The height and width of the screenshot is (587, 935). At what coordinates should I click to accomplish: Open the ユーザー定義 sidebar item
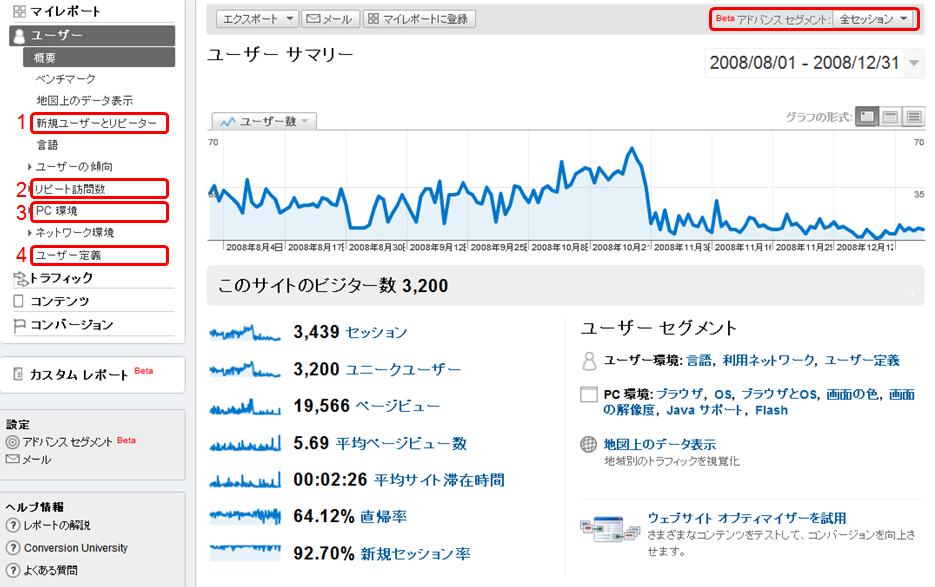(68, 255)
